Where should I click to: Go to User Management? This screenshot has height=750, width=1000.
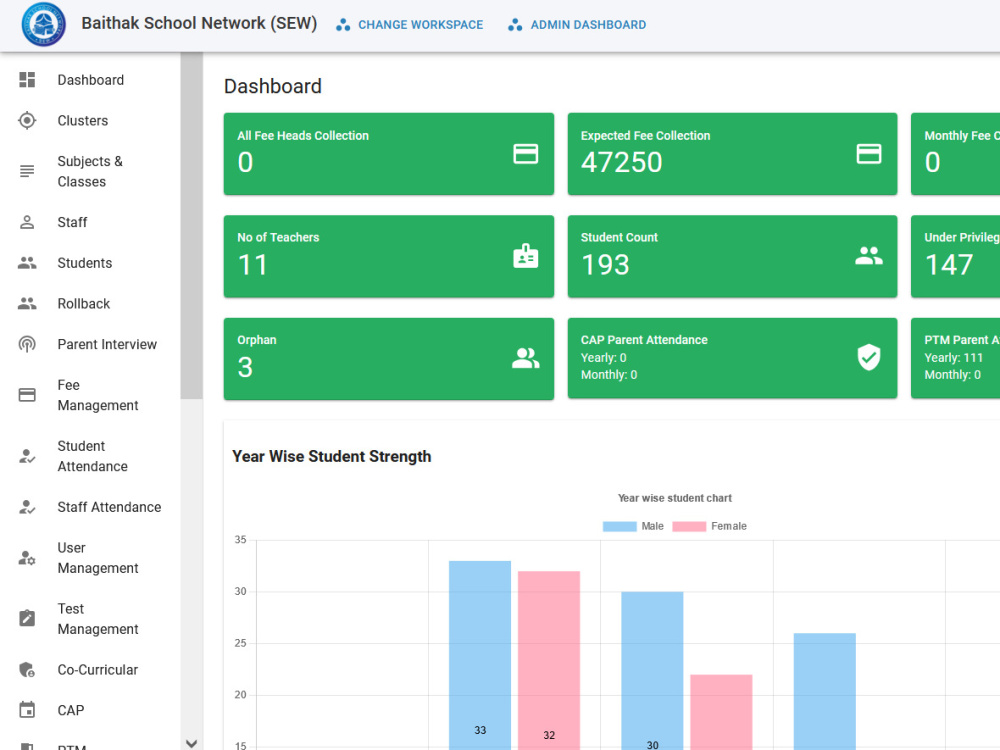pyautogui.click(x=91, y=558)
